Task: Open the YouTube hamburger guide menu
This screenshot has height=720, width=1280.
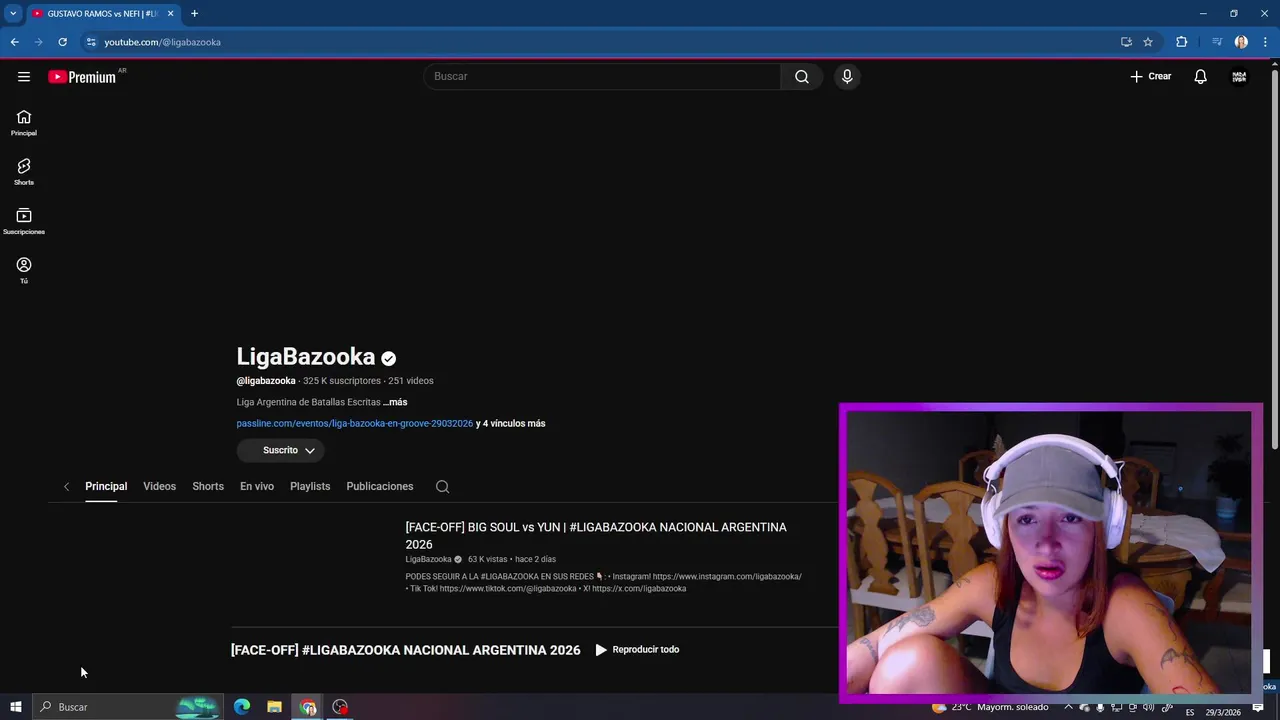Action: click(x=24, y=76)
